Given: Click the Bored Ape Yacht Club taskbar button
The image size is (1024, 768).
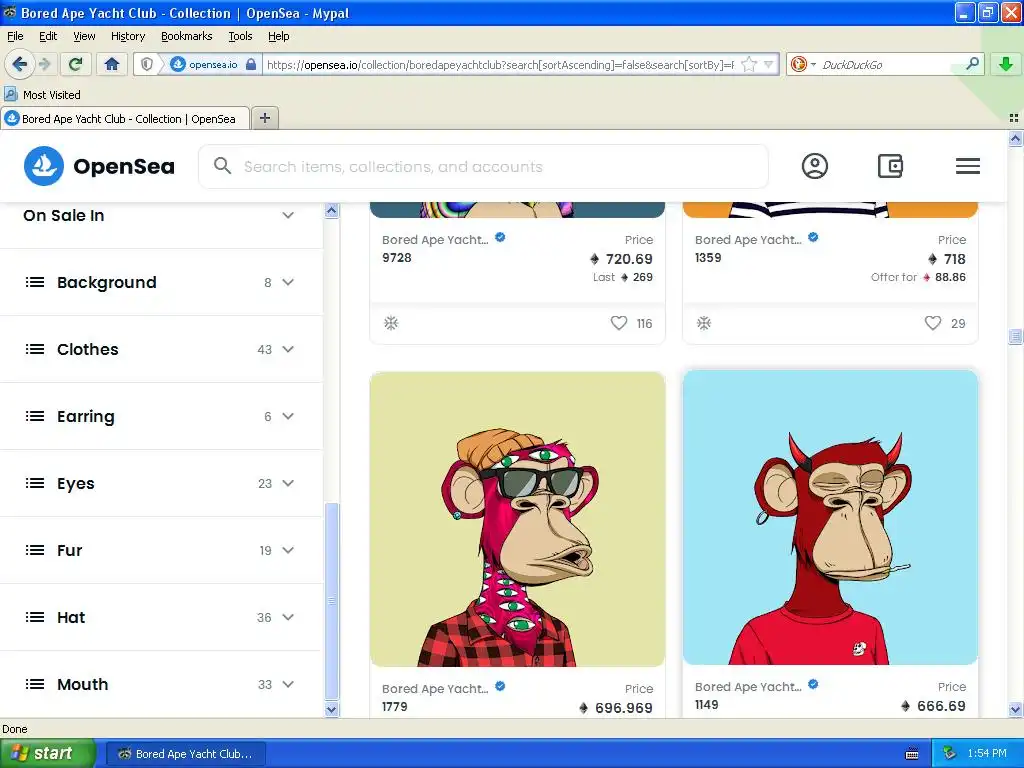Looking at the screenshot, I should pyautogui.click(x=186, y=754).
